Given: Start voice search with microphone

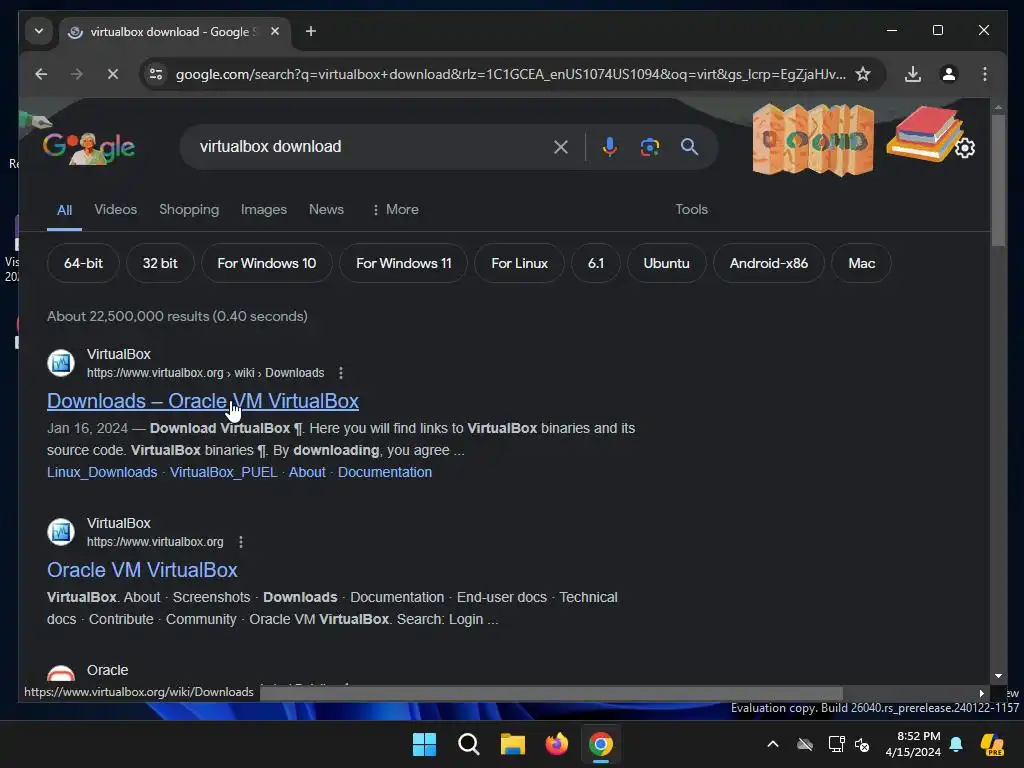Looking at the screenshot, I should coord(609,147).
